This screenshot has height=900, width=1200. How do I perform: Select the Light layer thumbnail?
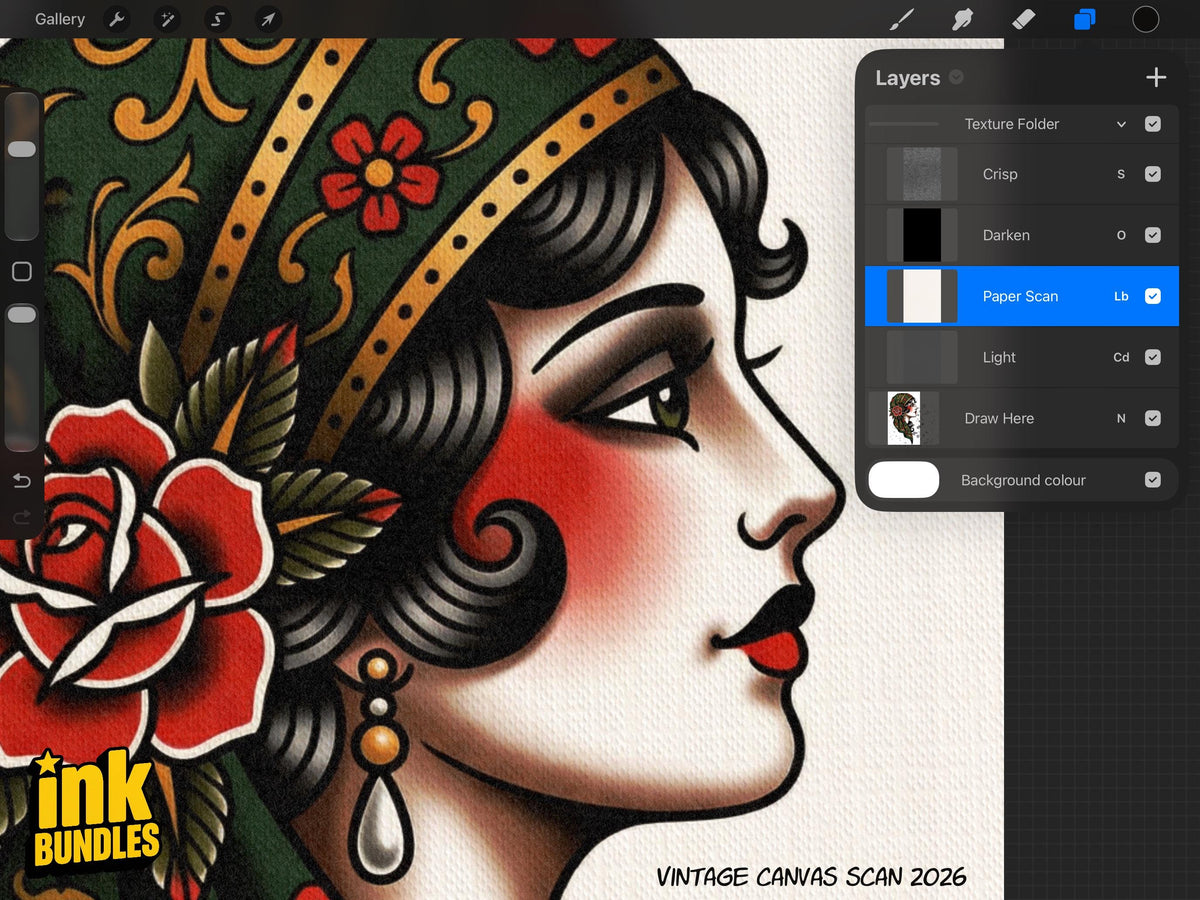922,357
